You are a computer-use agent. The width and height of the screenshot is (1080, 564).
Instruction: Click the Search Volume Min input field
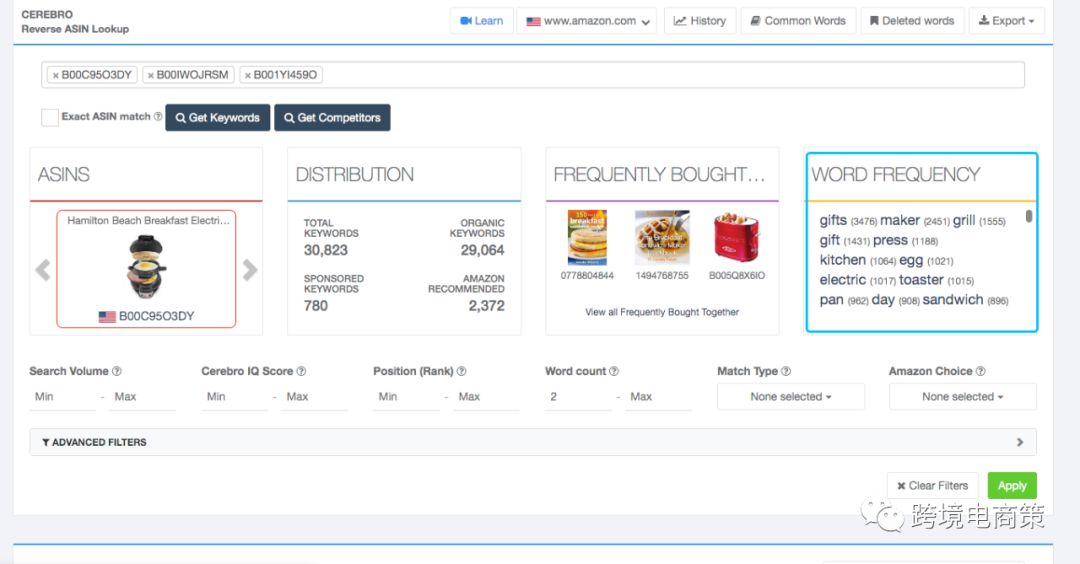[x=62, y=397]
